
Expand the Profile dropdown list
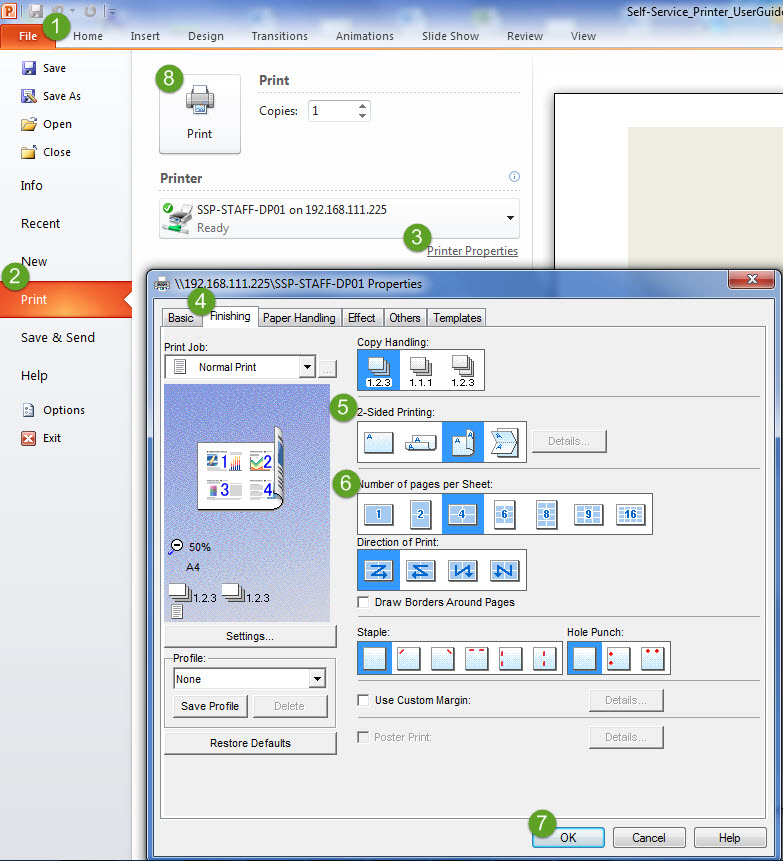click(316, 679)
